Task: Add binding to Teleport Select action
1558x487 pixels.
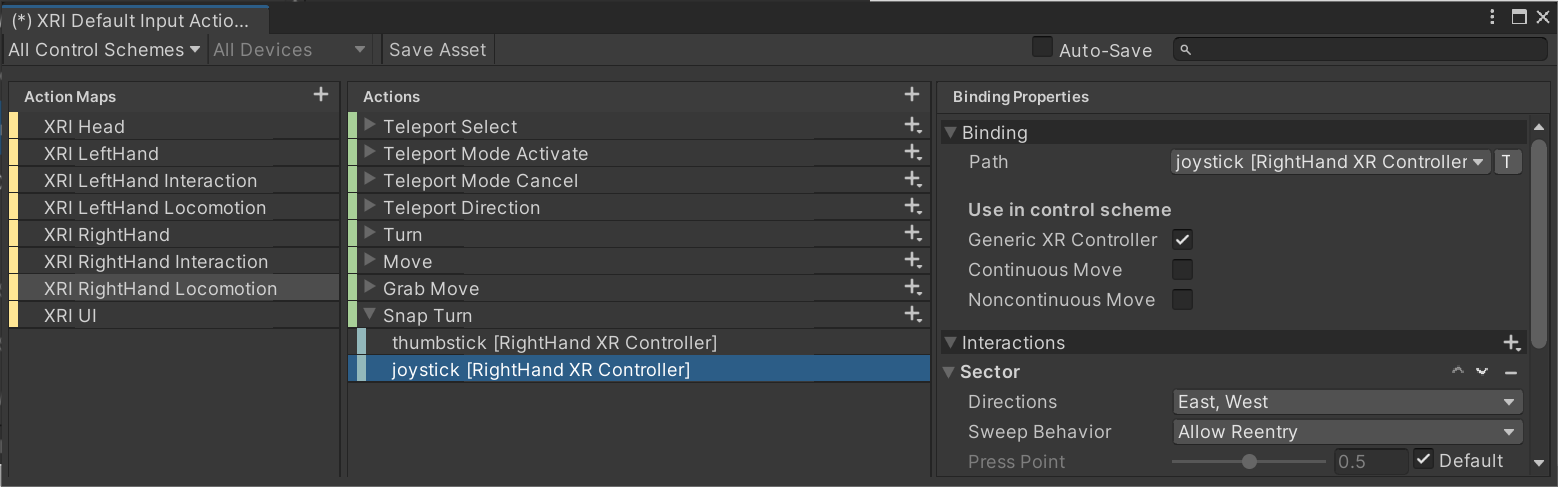Action: pos(911,126)
